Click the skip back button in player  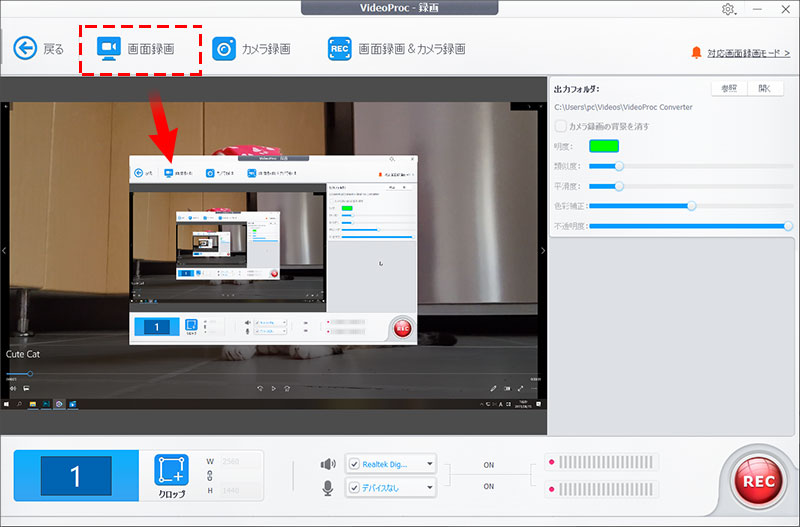260,389
